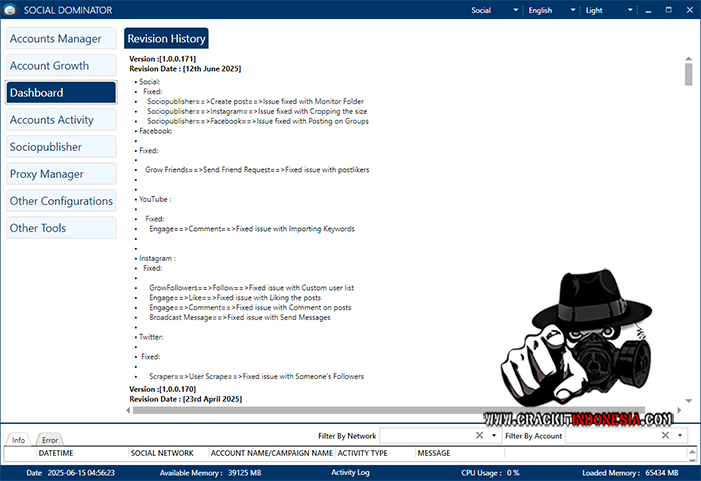
Task: Switch to the Info log tab
Action: (x=18, y=440)
